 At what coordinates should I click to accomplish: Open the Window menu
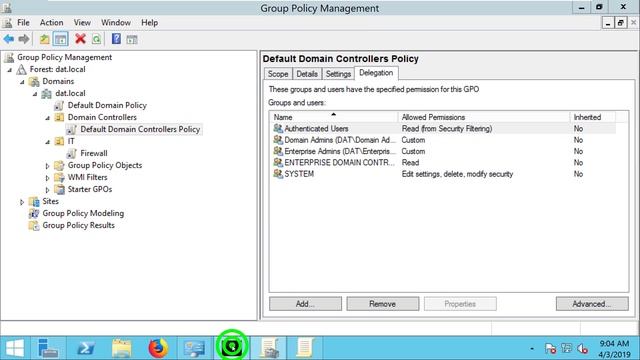[x=116, y=23]
